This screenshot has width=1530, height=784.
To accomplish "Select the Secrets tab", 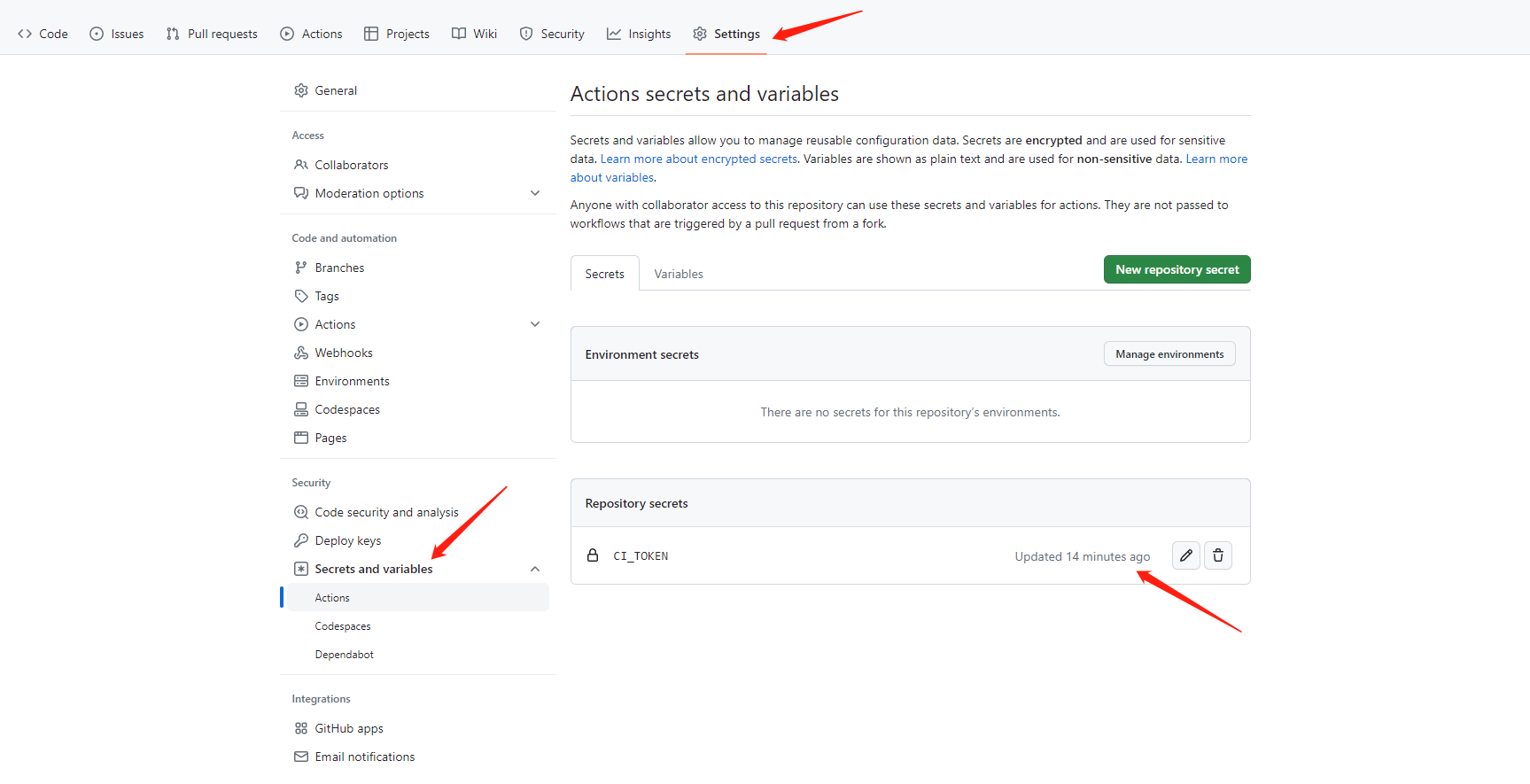I will pyautogui.click(x=604, y=274).
